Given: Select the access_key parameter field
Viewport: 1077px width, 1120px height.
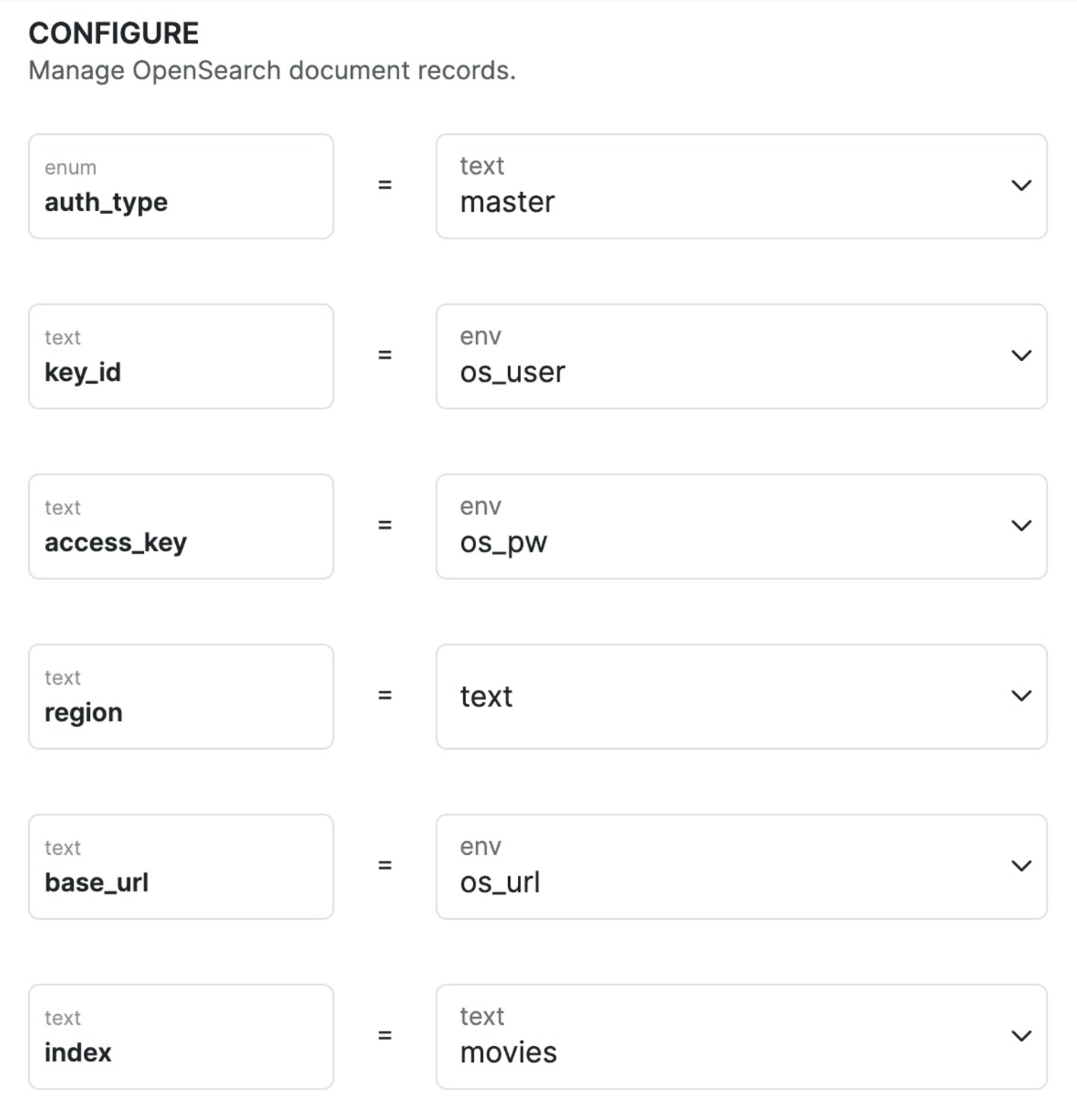Looking at the screenshot, I should click(x=181, y=526).
